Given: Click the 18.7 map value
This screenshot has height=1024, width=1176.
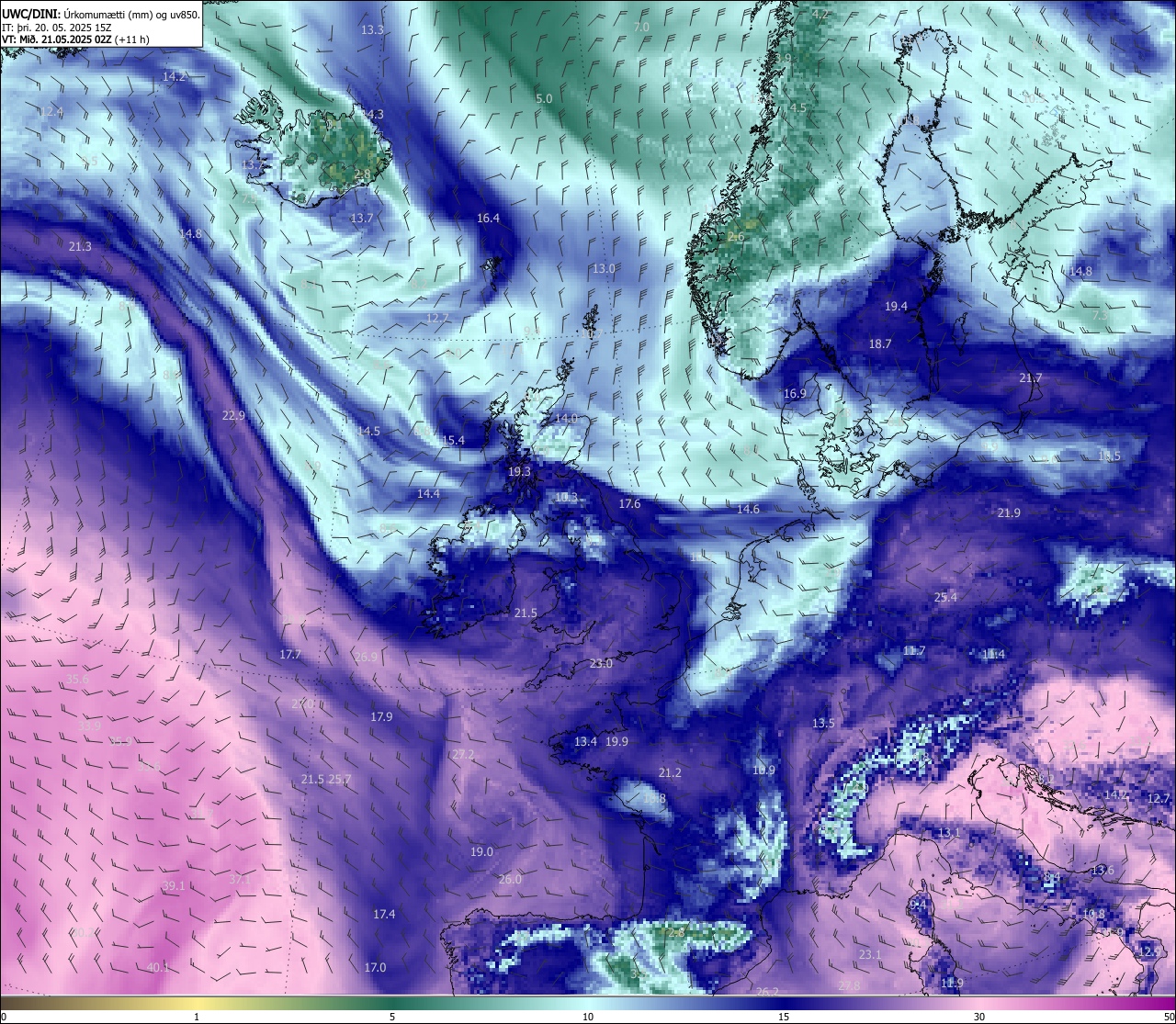Looking at the screenshot, I should point(880,343).
